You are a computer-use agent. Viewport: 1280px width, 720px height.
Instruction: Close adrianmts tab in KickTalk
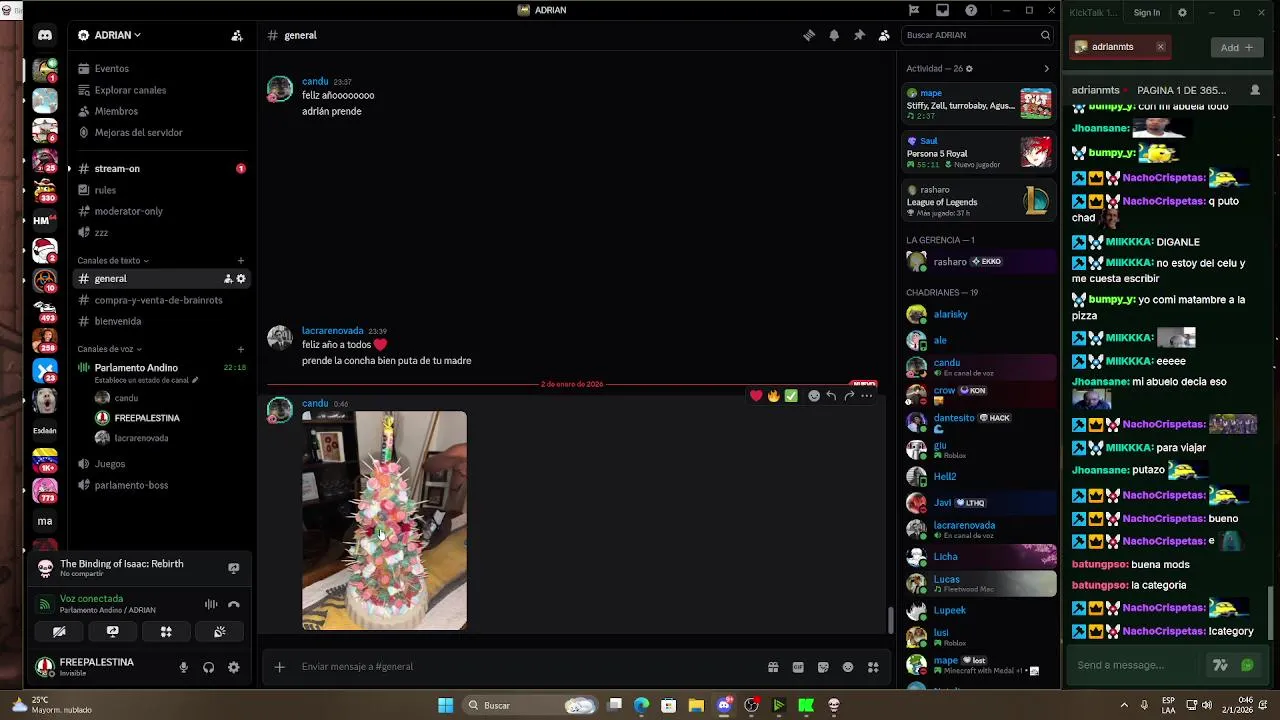point(1160,47)
